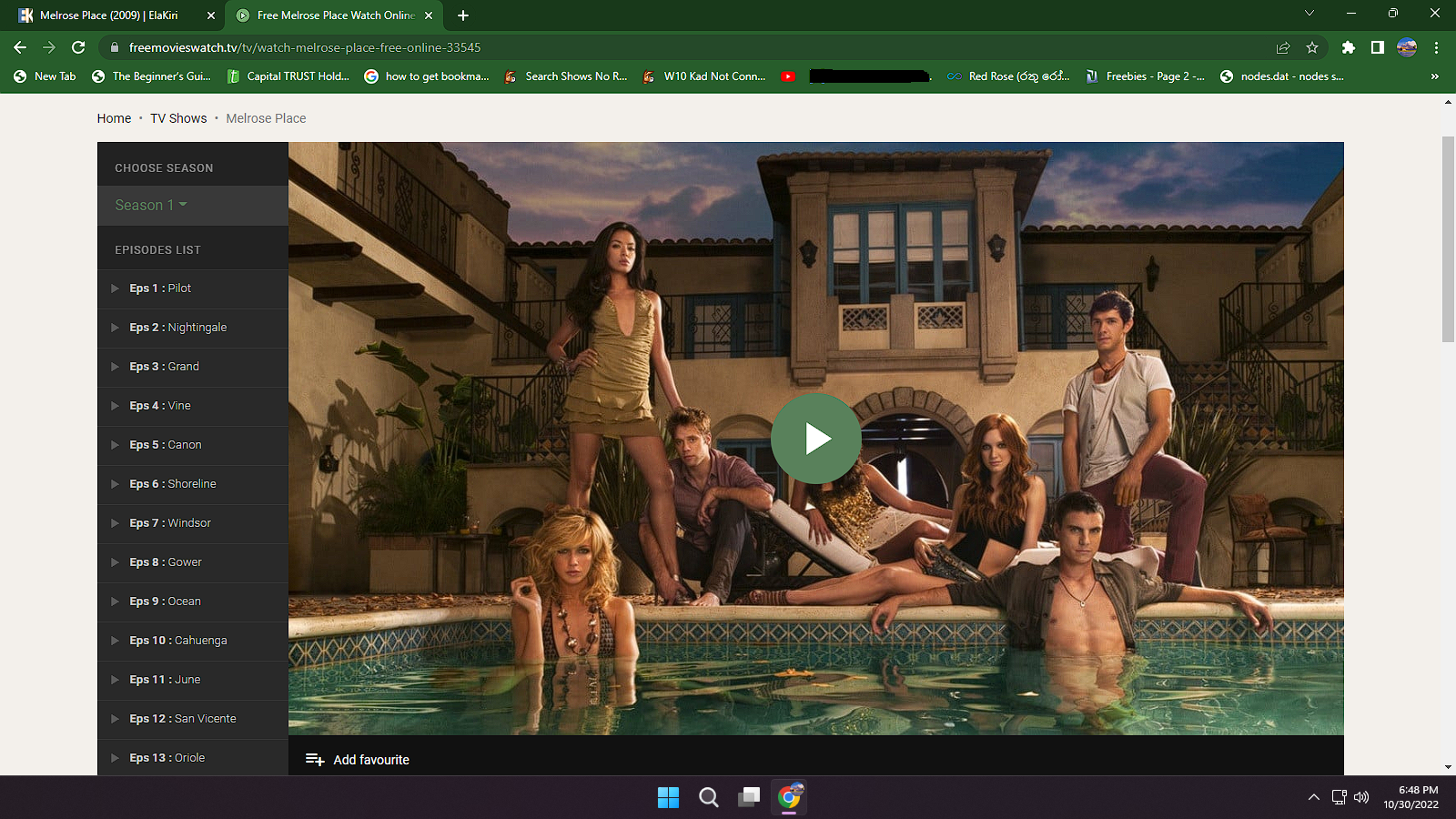Select episode 6 Shoreline
This screenshot has height=819, width=1456.
[193, 484]
